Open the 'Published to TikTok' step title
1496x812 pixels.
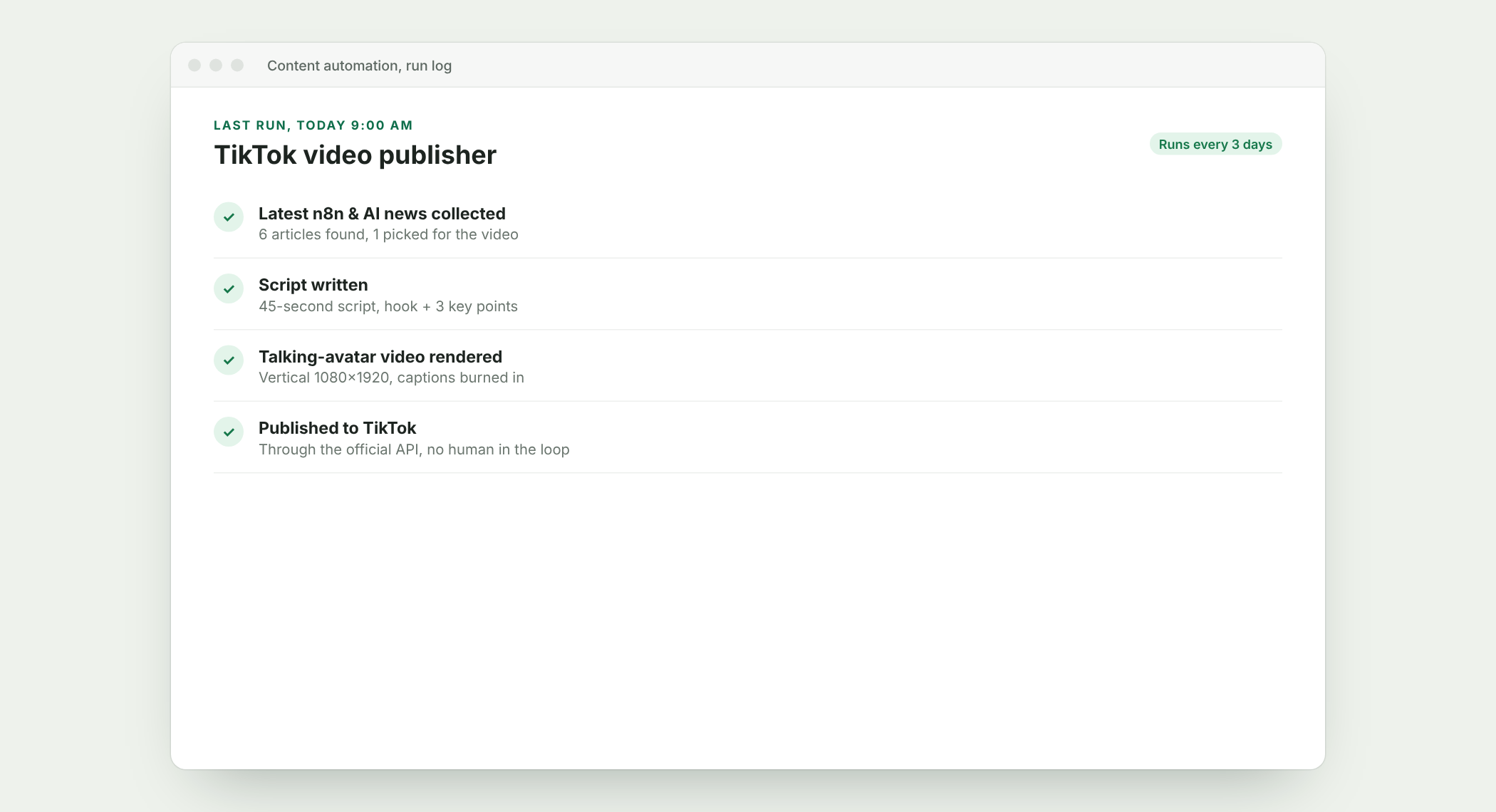(337, 428)
